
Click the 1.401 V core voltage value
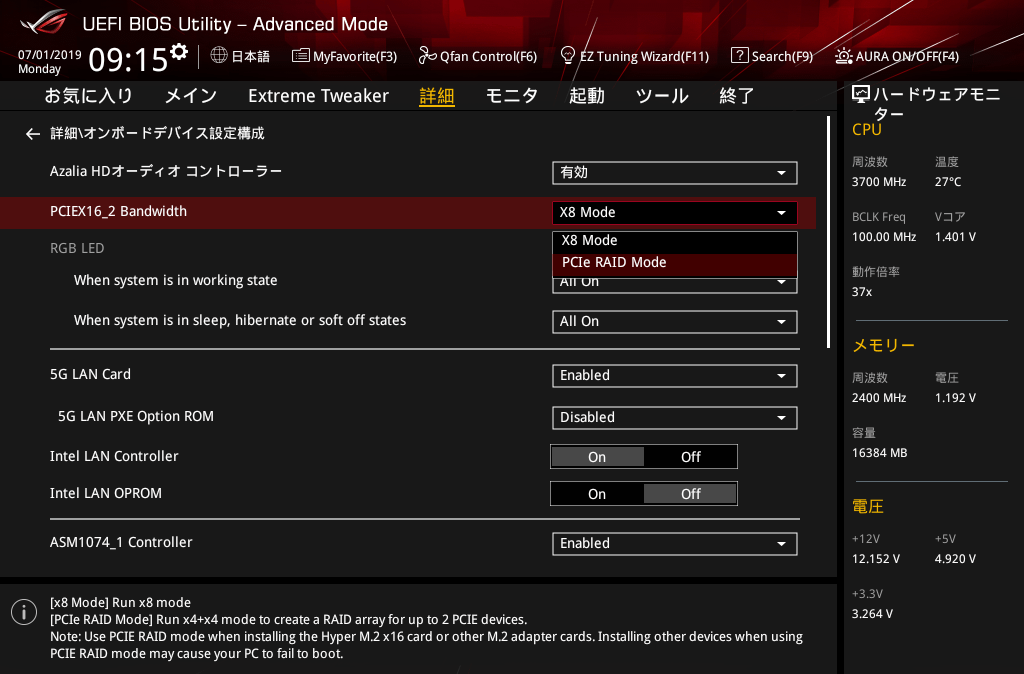click(955, 237)
